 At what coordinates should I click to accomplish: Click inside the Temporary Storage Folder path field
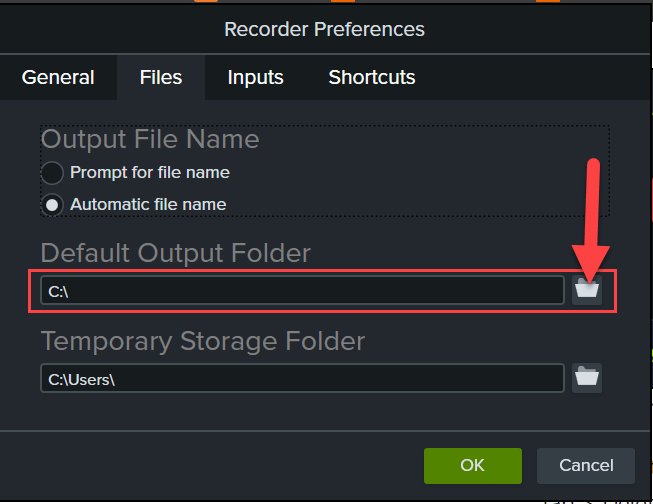click(x=302, y=378)
